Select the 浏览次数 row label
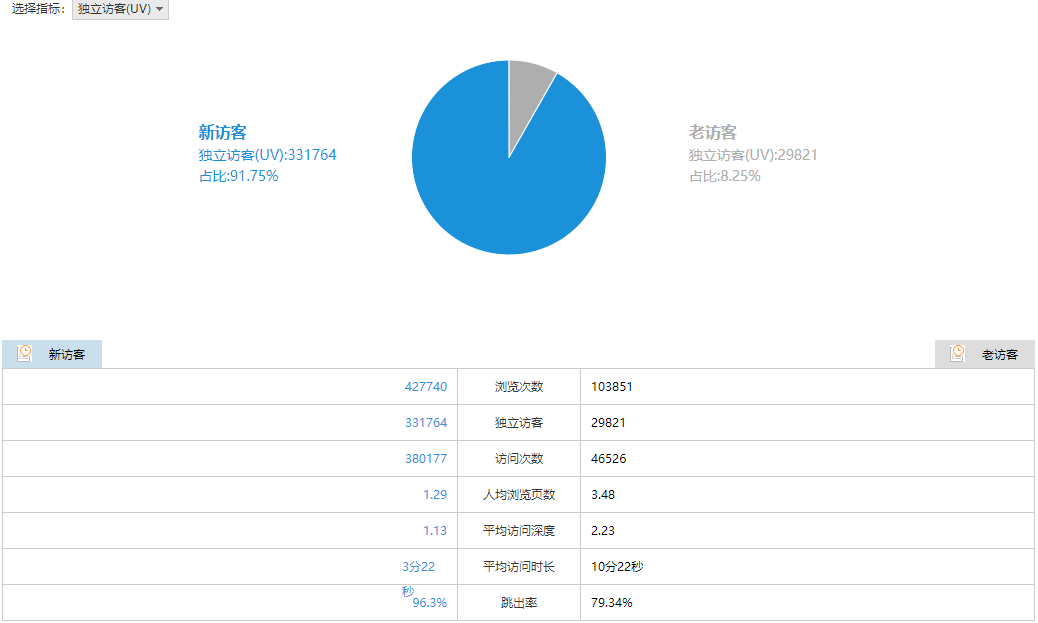Screen dimensions: 1038x623 point(519,387)
